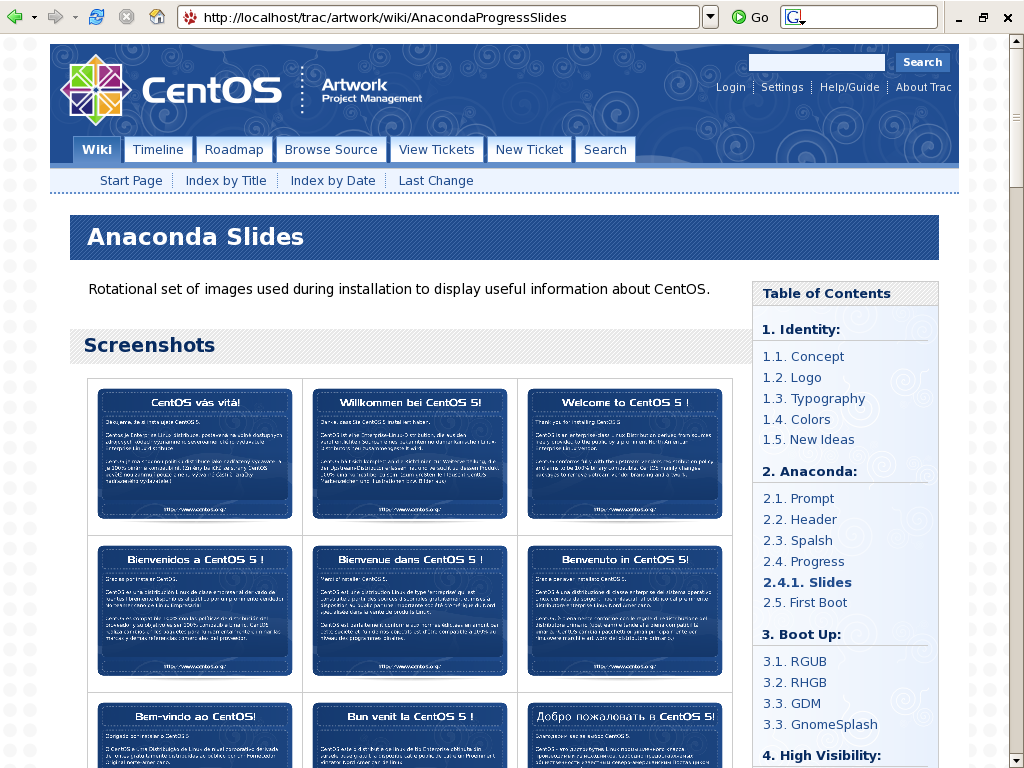Viewport: 1024px width, 768px height.
Task: Switch to the Timeline tab
Action: pos(158,150)
